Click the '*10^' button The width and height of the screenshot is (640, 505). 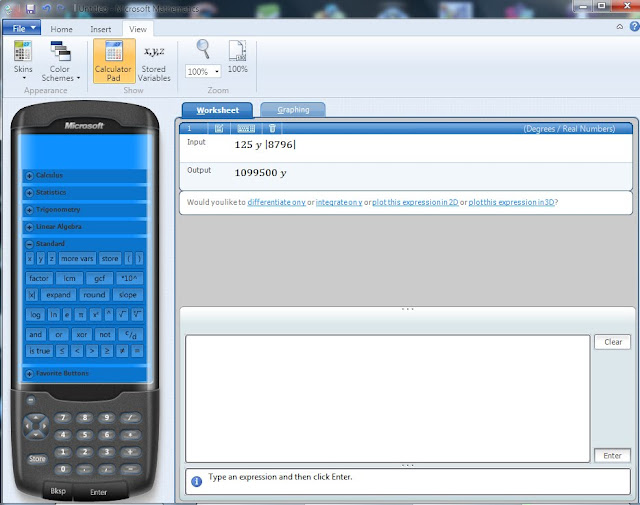click(x=129, y=278)
